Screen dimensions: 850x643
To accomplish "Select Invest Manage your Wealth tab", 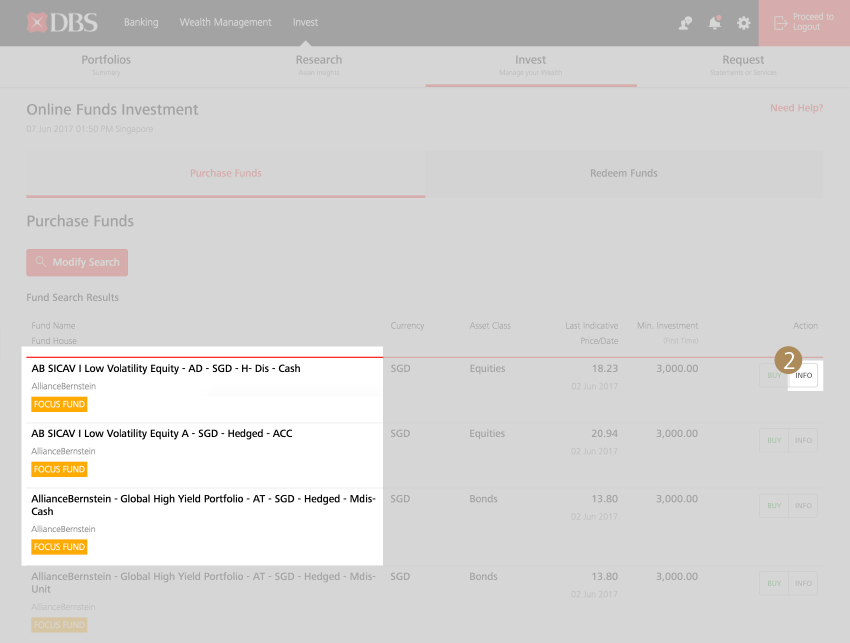I will (x=531, y=65).
